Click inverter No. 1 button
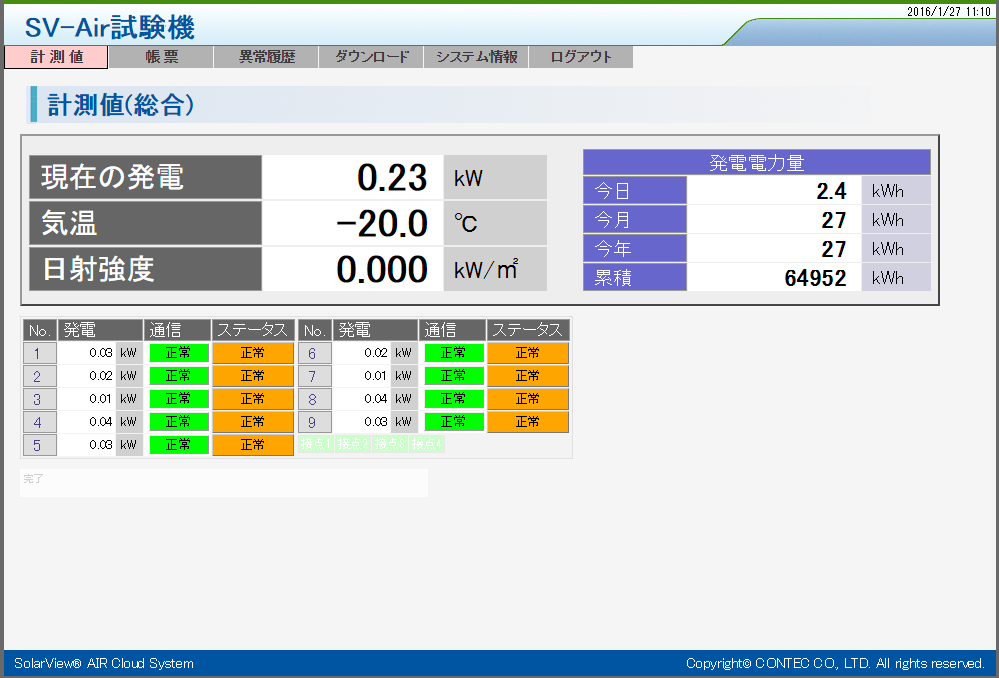 [x=38, y=353]
